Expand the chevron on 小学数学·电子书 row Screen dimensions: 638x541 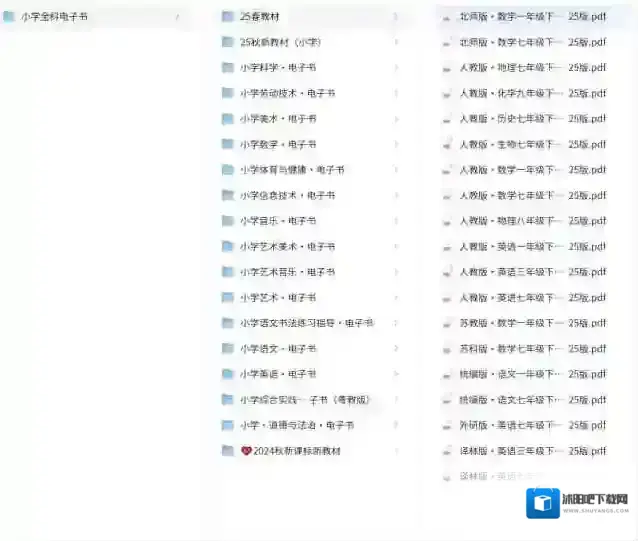(x=396, y=144)
